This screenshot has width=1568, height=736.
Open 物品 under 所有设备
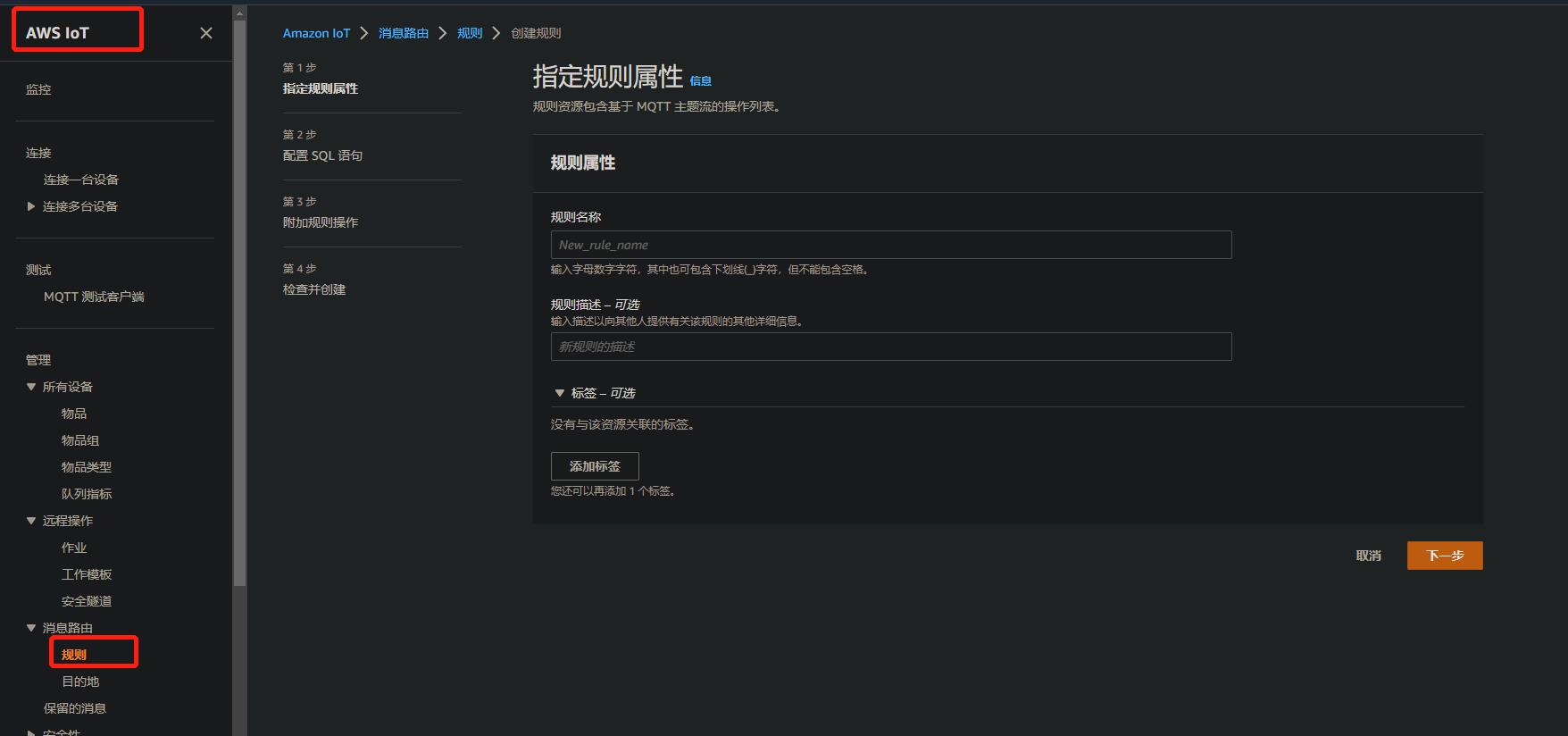74,414
